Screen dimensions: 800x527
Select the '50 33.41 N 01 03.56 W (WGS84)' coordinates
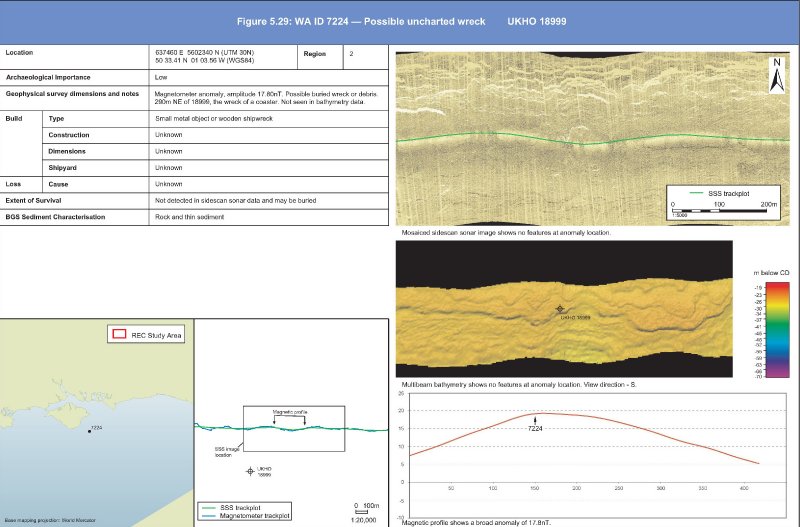(x=204, y=60)
